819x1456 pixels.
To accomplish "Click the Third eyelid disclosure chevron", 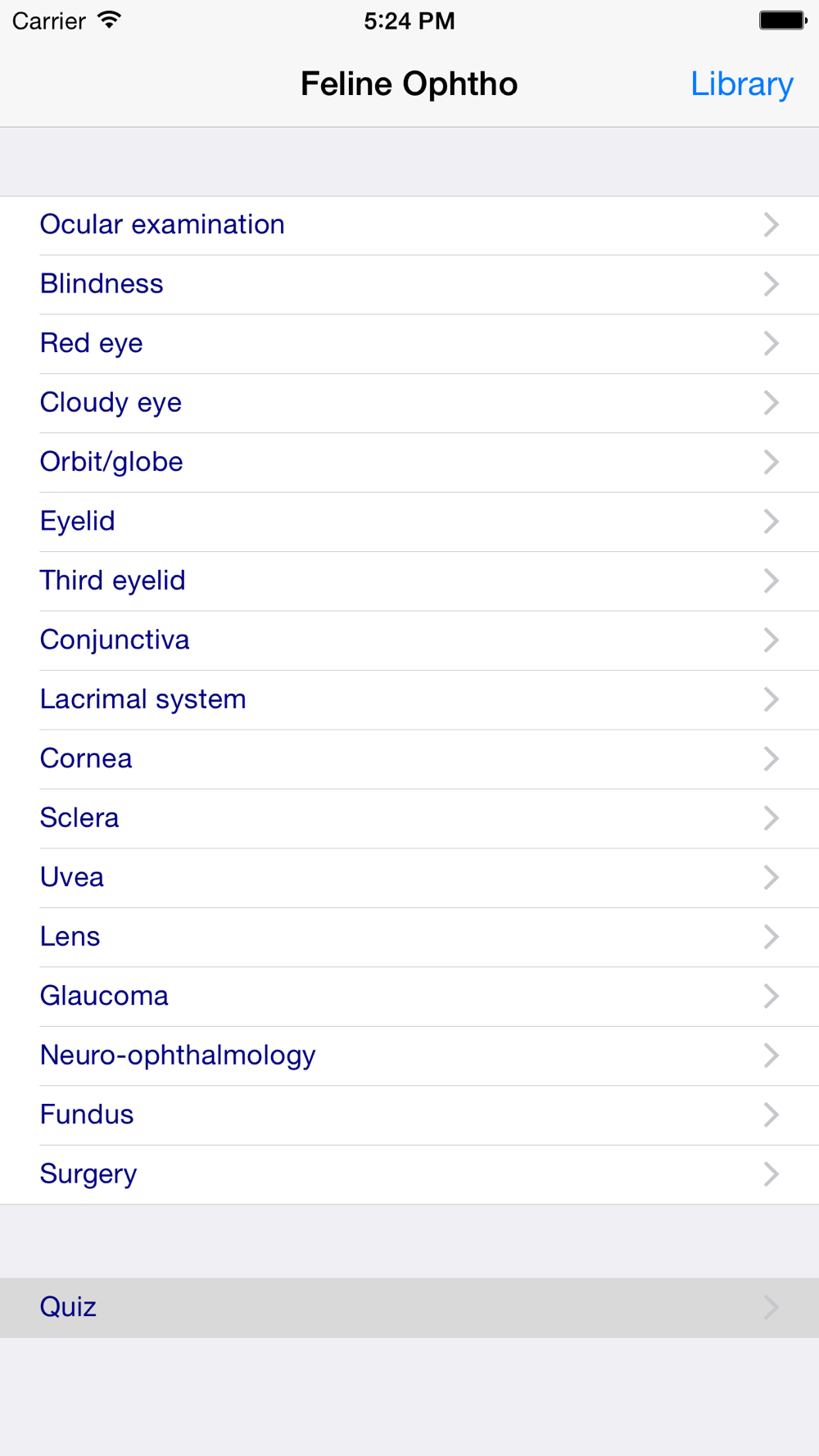I will pos(771,581).
